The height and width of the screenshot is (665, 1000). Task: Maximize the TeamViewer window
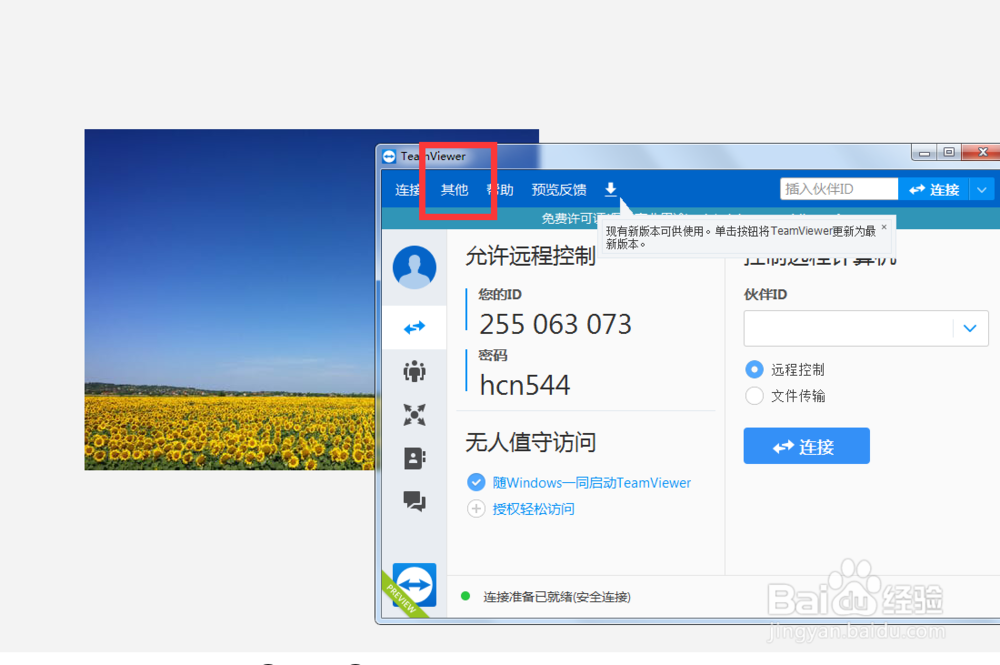[949, 152]
